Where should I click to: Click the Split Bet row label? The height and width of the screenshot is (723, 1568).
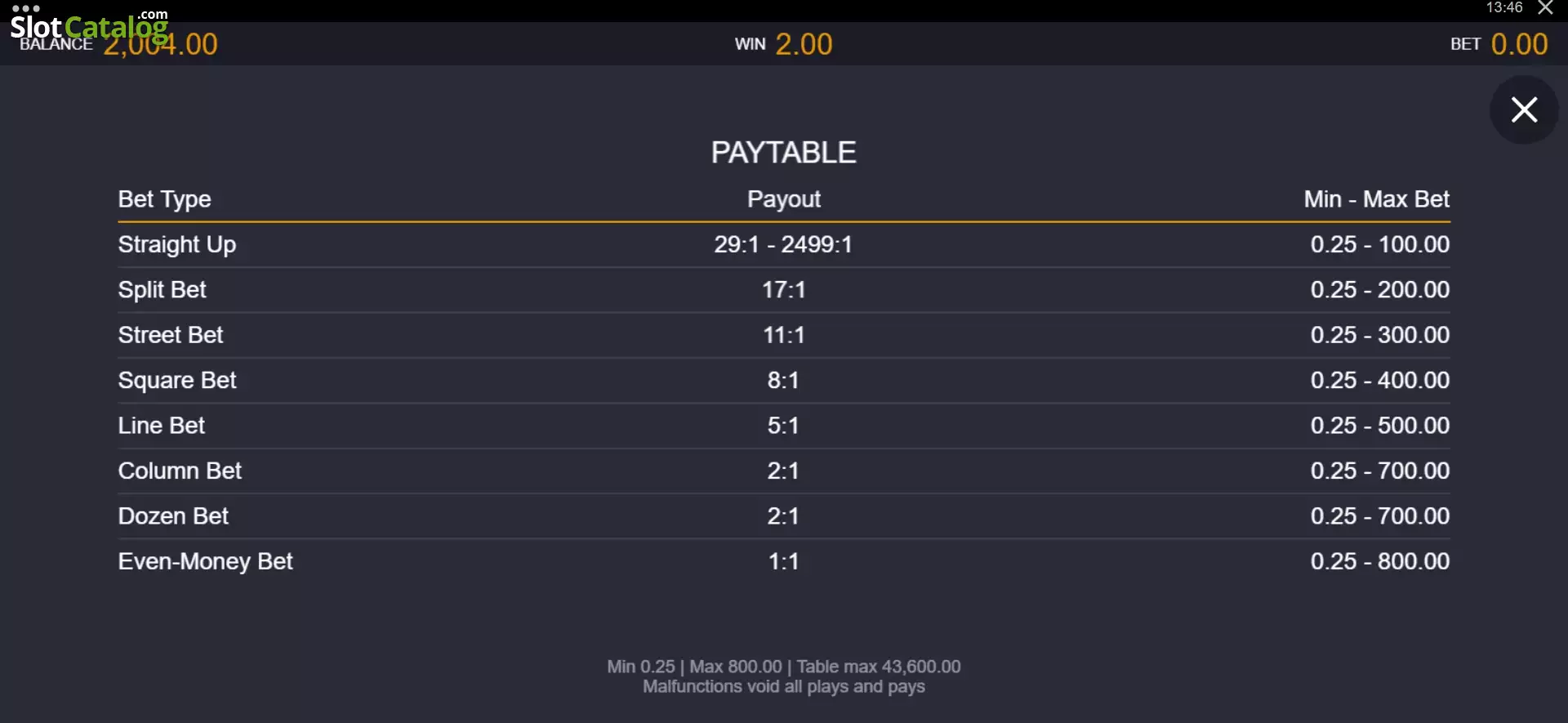pyautogui.click(x=162, y=290)
